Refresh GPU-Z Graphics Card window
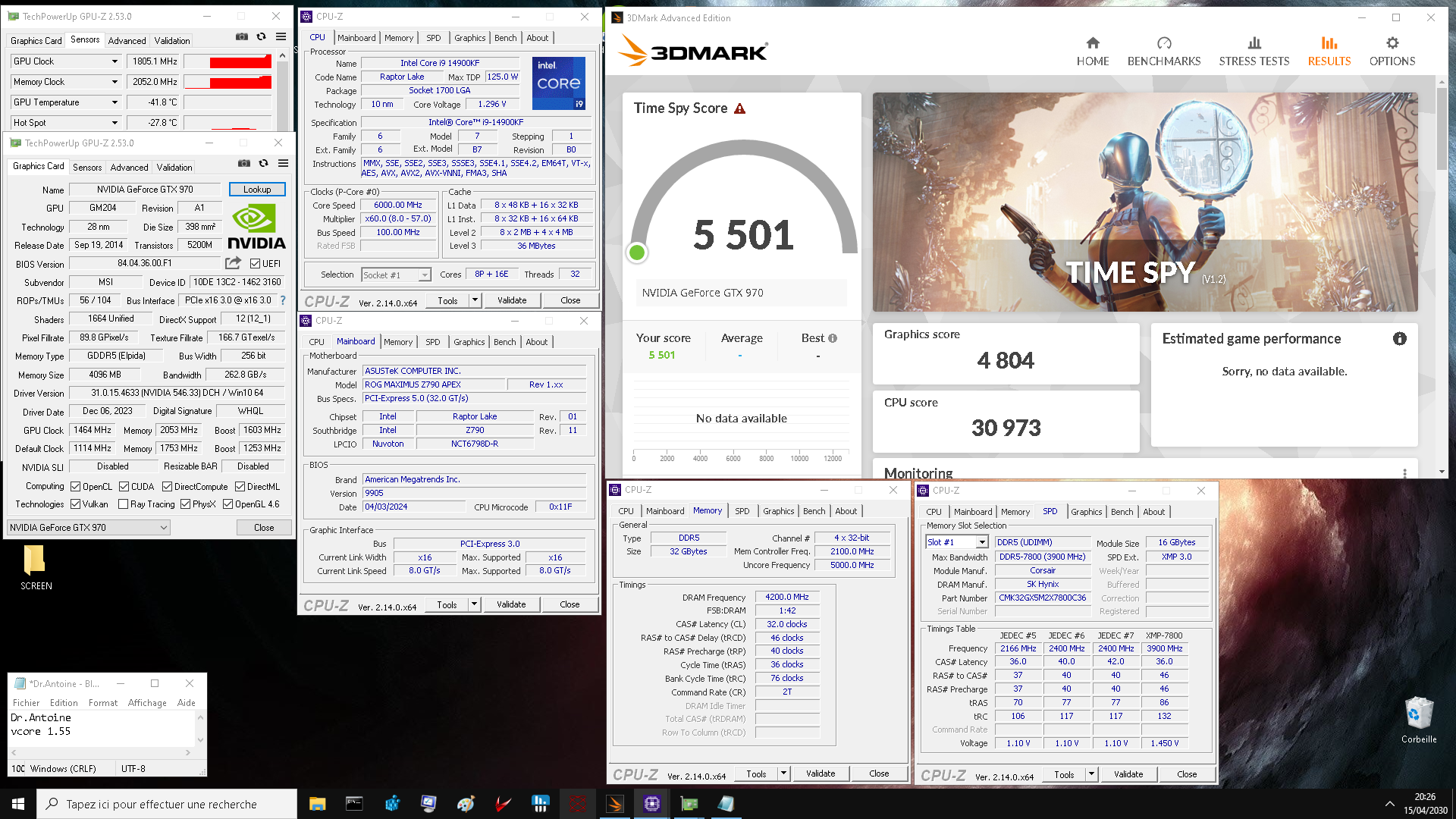Screen dimensions: 1456x819 [263, 163]
